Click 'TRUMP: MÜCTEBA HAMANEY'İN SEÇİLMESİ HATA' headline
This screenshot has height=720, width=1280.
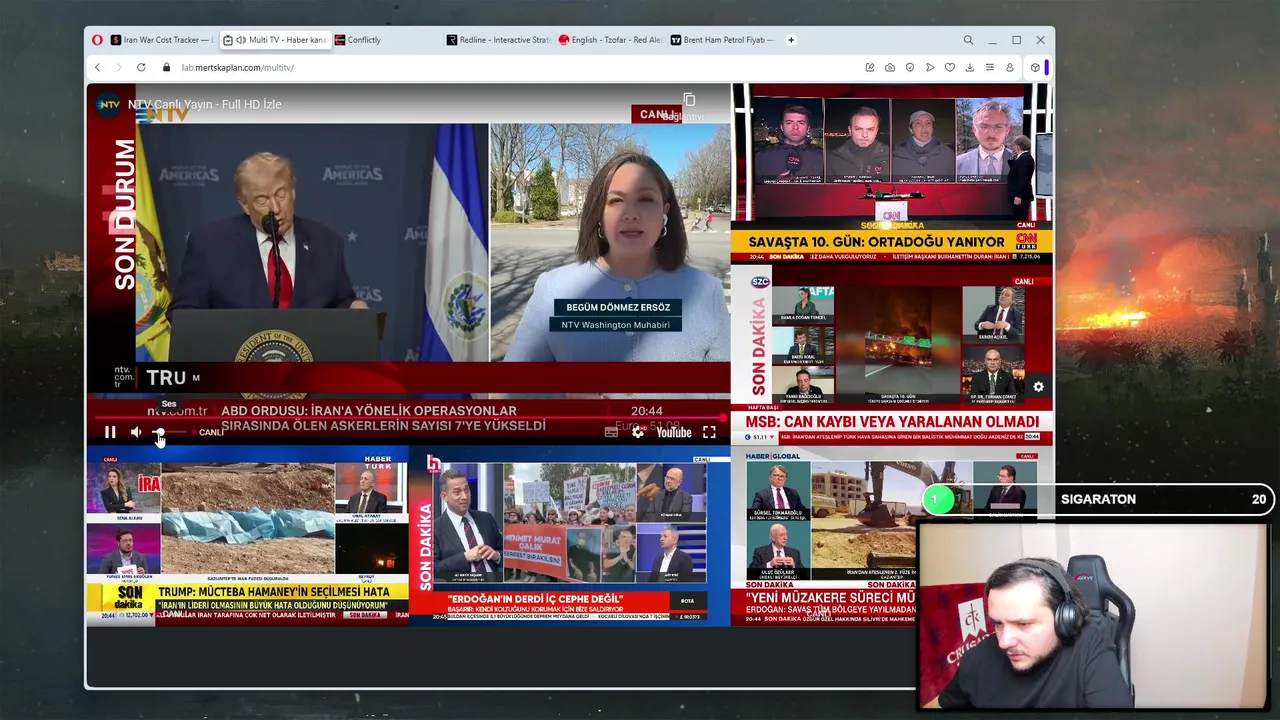pyautogui.click(x=273, y=592)
